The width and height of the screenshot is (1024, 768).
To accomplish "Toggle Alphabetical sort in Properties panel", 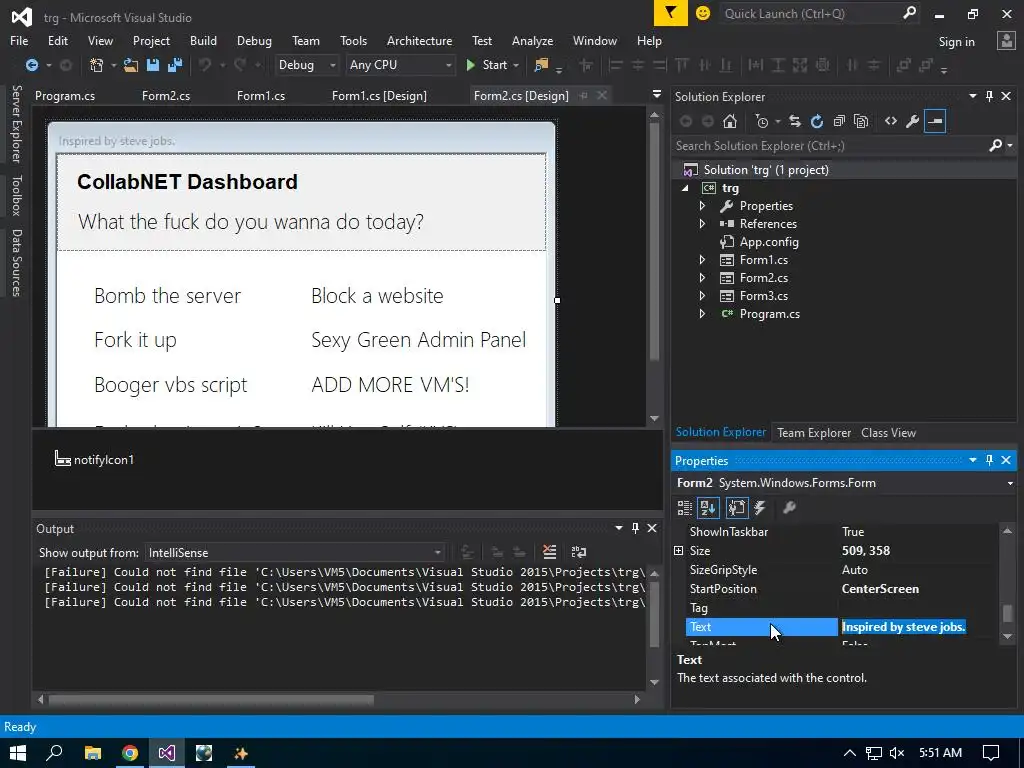I will click(x=709, y=507).
